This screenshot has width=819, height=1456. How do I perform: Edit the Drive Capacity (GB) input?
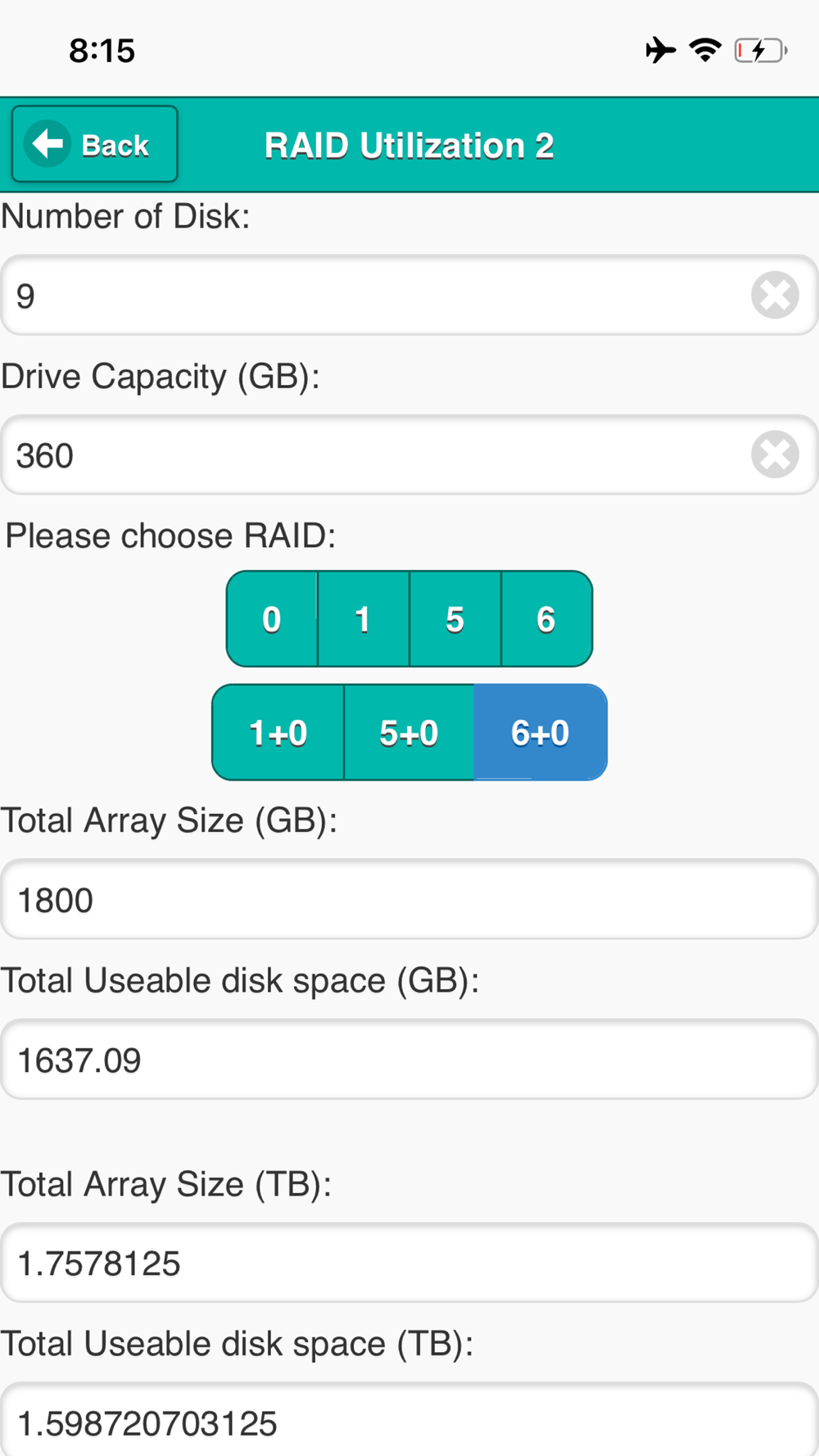377,454
